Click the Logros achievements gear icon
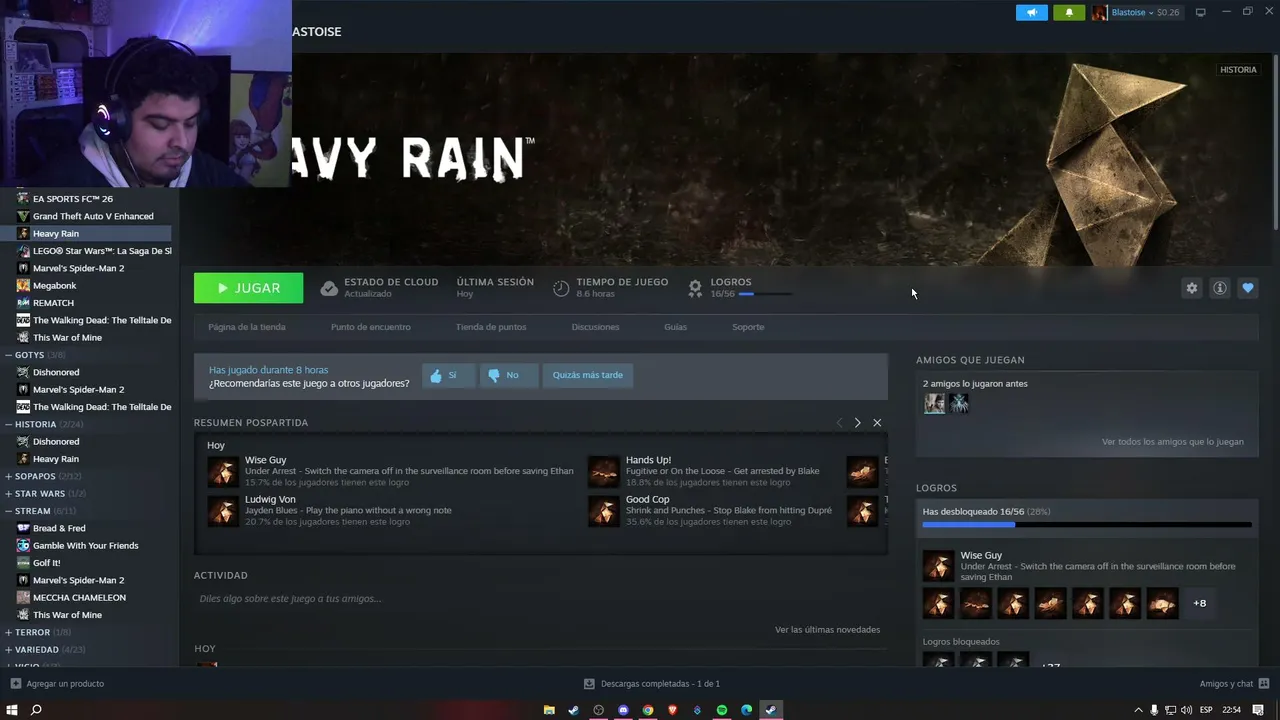Screen dimensions: 1280x720 coord(695,288)
